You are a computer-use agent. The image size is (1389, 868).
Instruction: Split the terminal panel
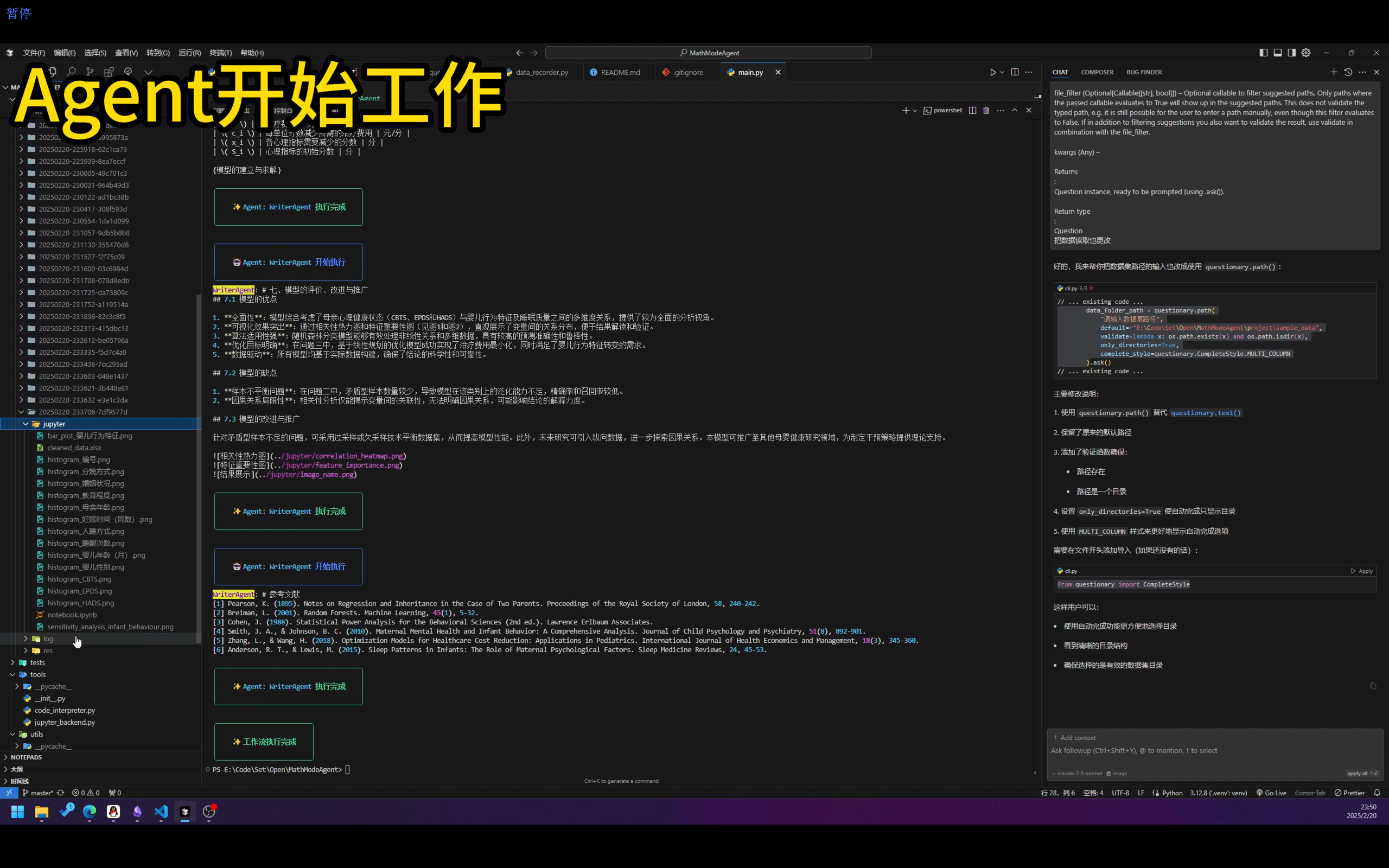(x=972, y=110)
